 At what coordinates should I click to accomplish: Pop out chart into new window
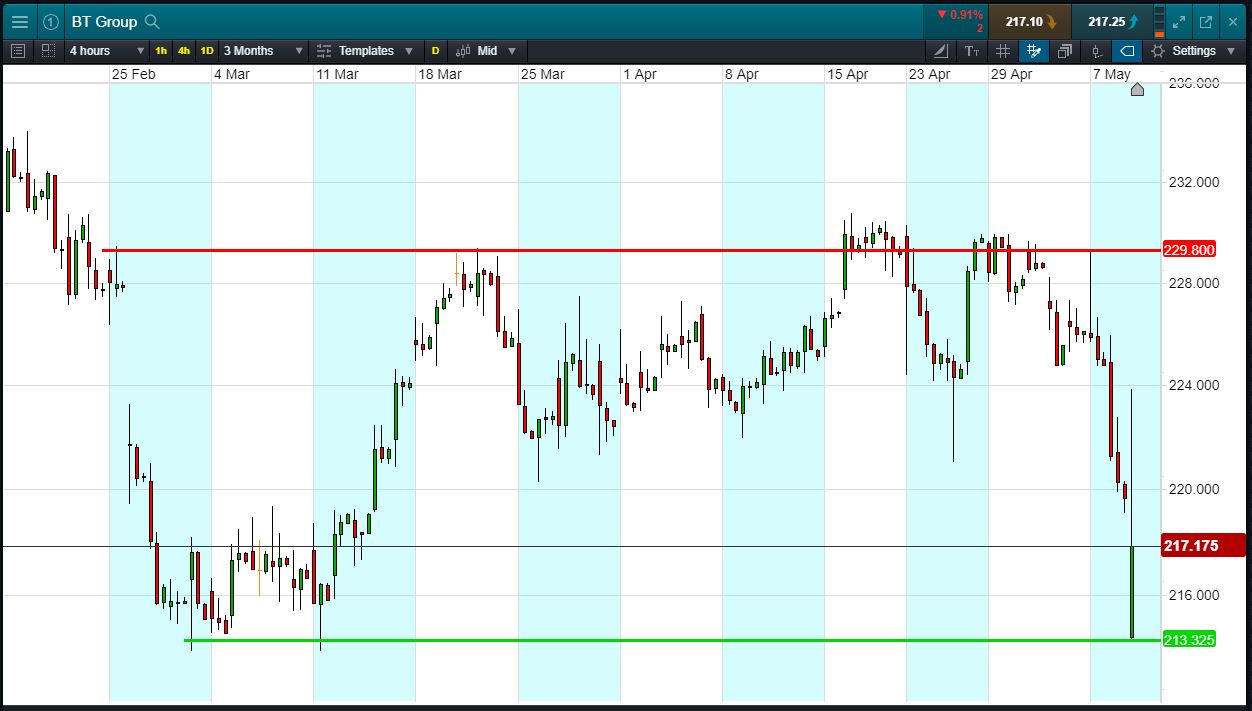pyautogui.click(x=1205, y=21)
